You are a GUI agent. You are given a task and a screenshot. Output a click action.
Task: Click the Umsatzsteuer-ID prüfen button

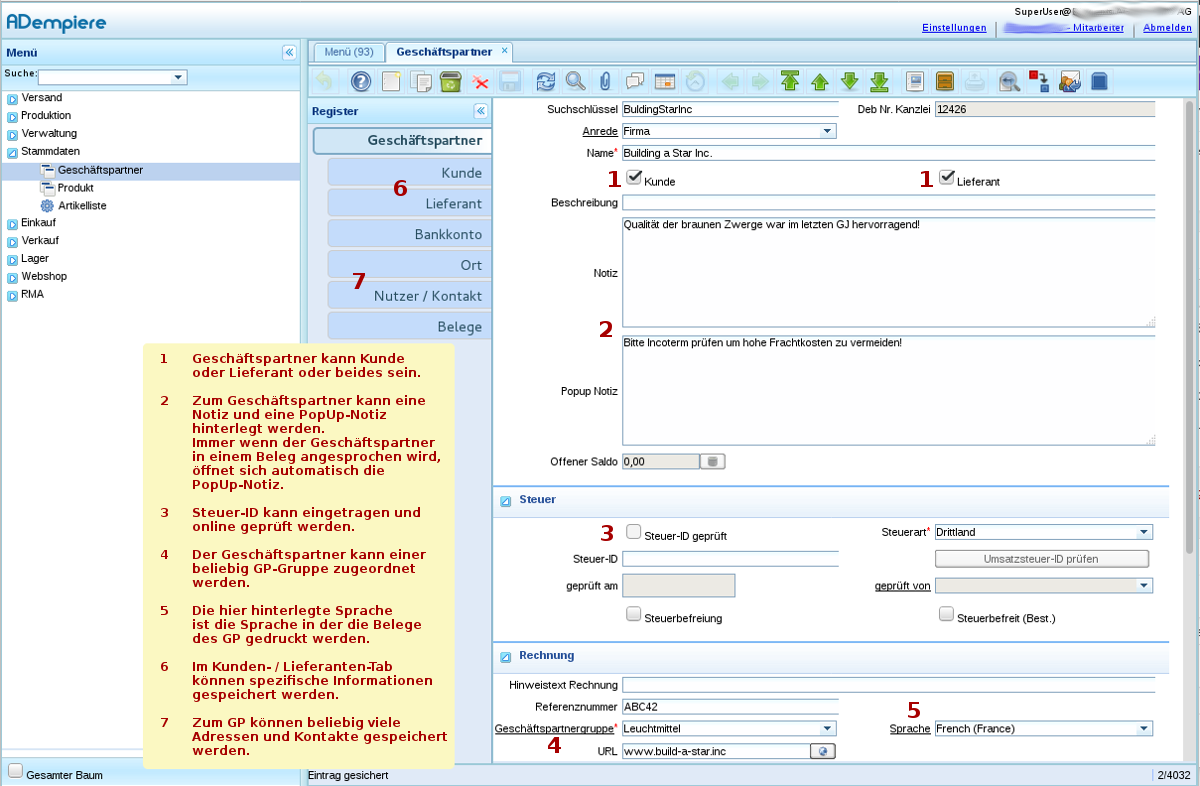click(1042, 559)
